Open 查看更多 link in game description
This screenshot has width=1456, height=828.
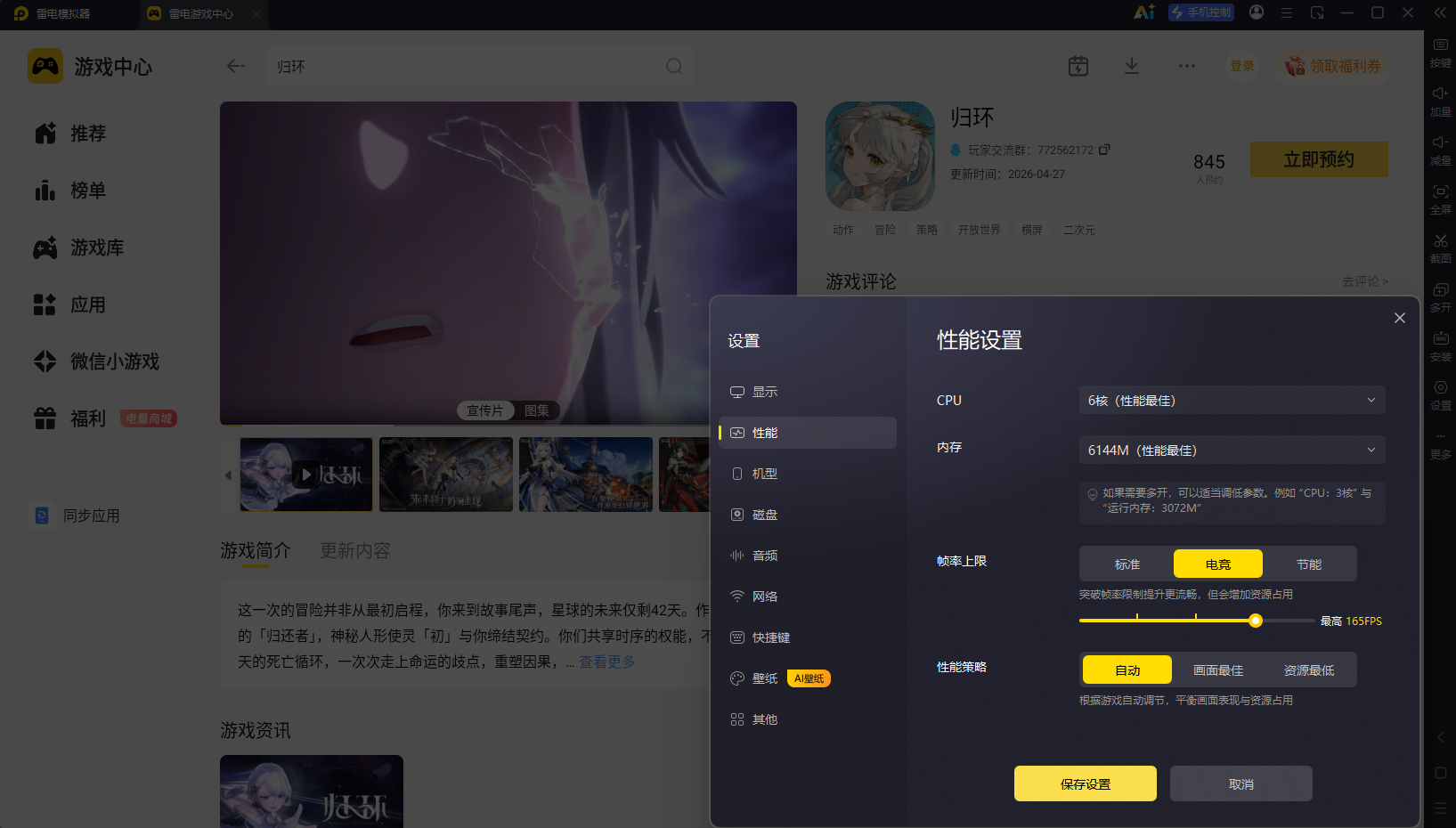click(607, 662)
